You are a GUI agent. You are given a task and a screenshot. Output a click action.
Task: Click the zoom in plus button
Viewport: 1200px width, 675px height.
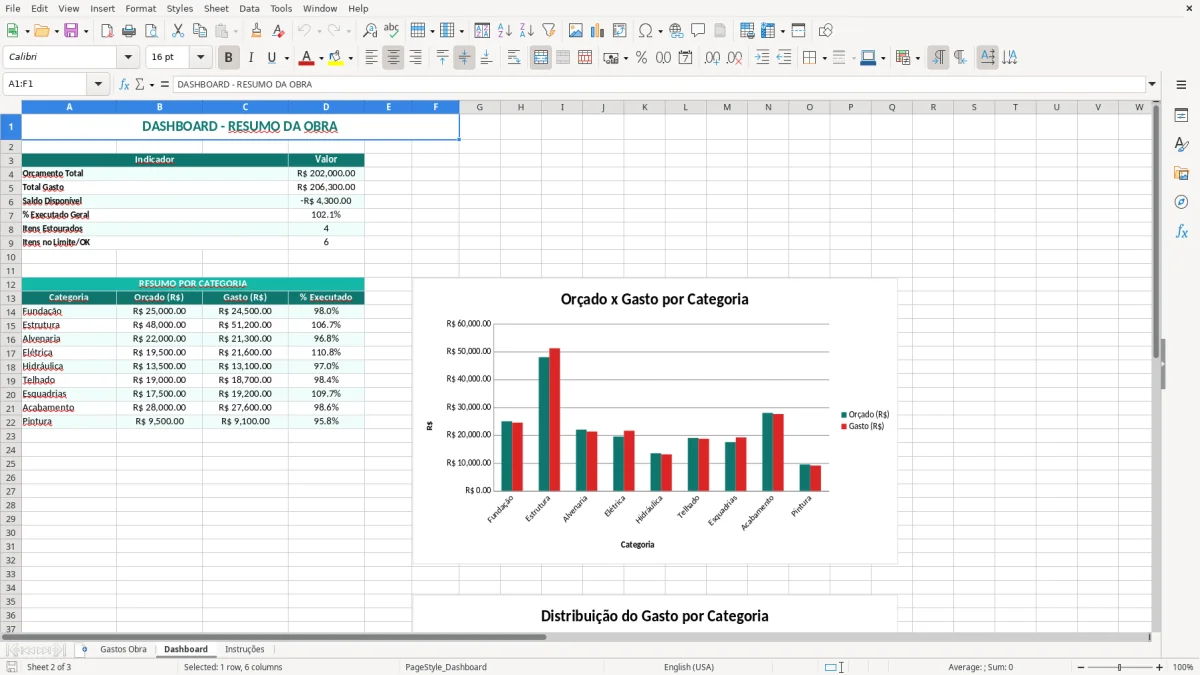click(x=1160, y=667)
